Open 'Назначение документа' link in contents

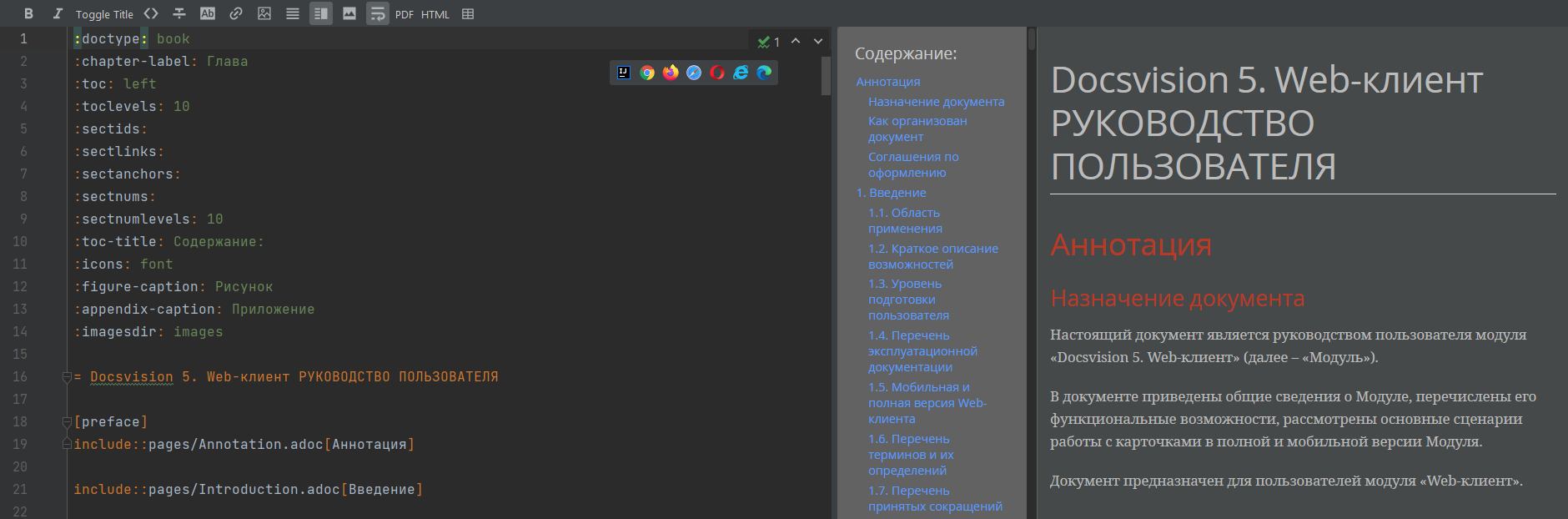(936, 102)
